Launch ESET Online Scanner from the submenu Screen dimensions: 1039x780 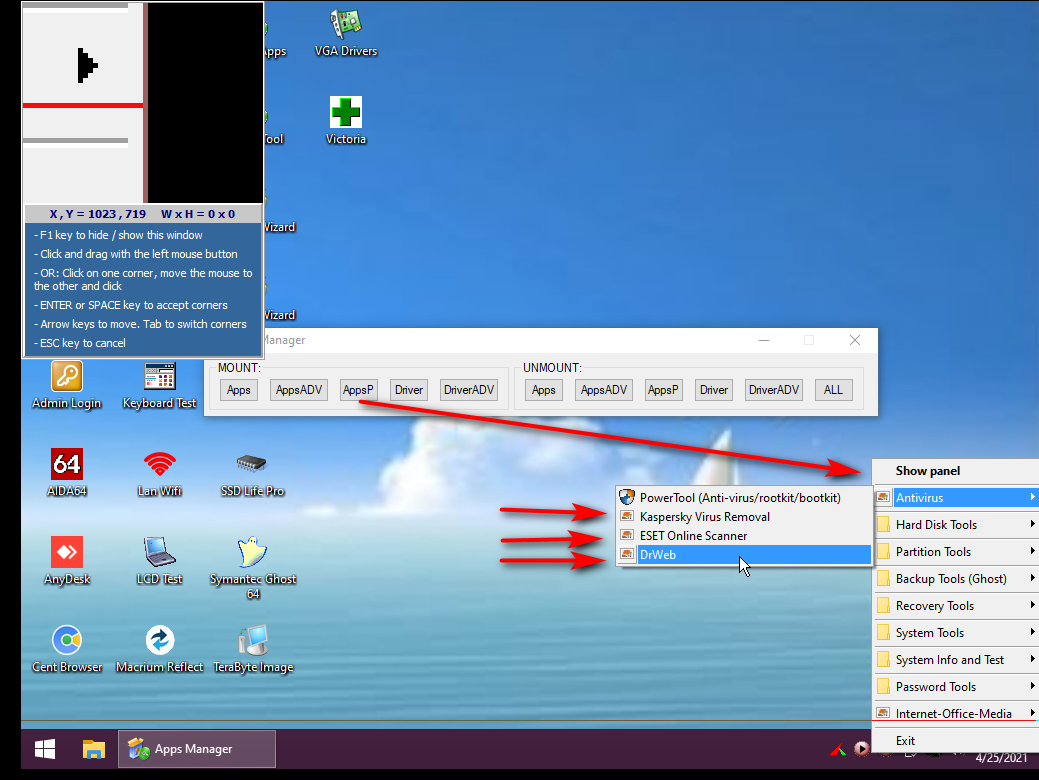(744, 535)
